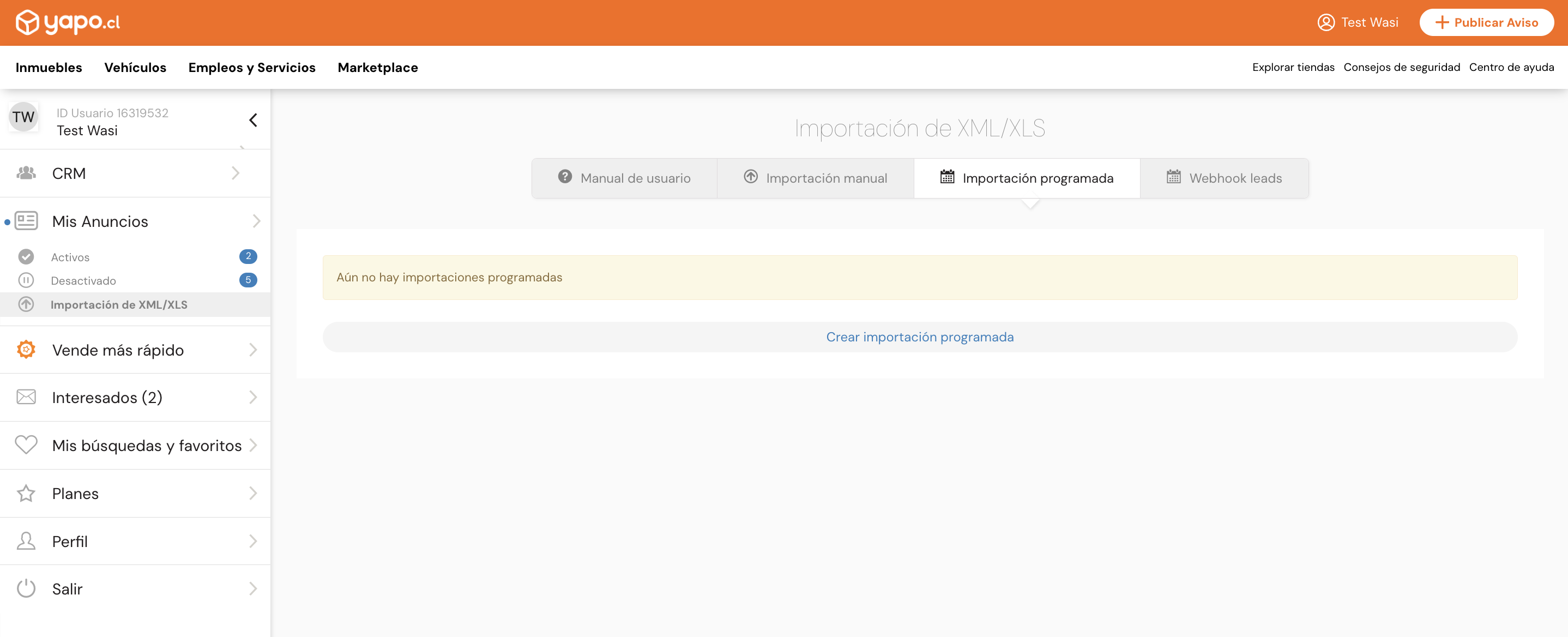This screenshot has width=1568, height=637.
Task: Click the CRM people icon
Action: pyautogui.click(x=26, y=173)
